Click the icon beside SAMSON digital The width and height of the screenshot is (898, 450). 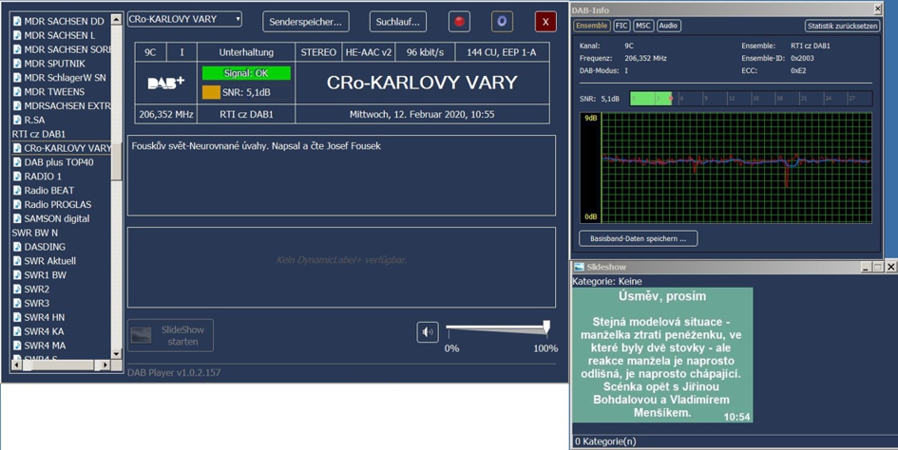17,219
